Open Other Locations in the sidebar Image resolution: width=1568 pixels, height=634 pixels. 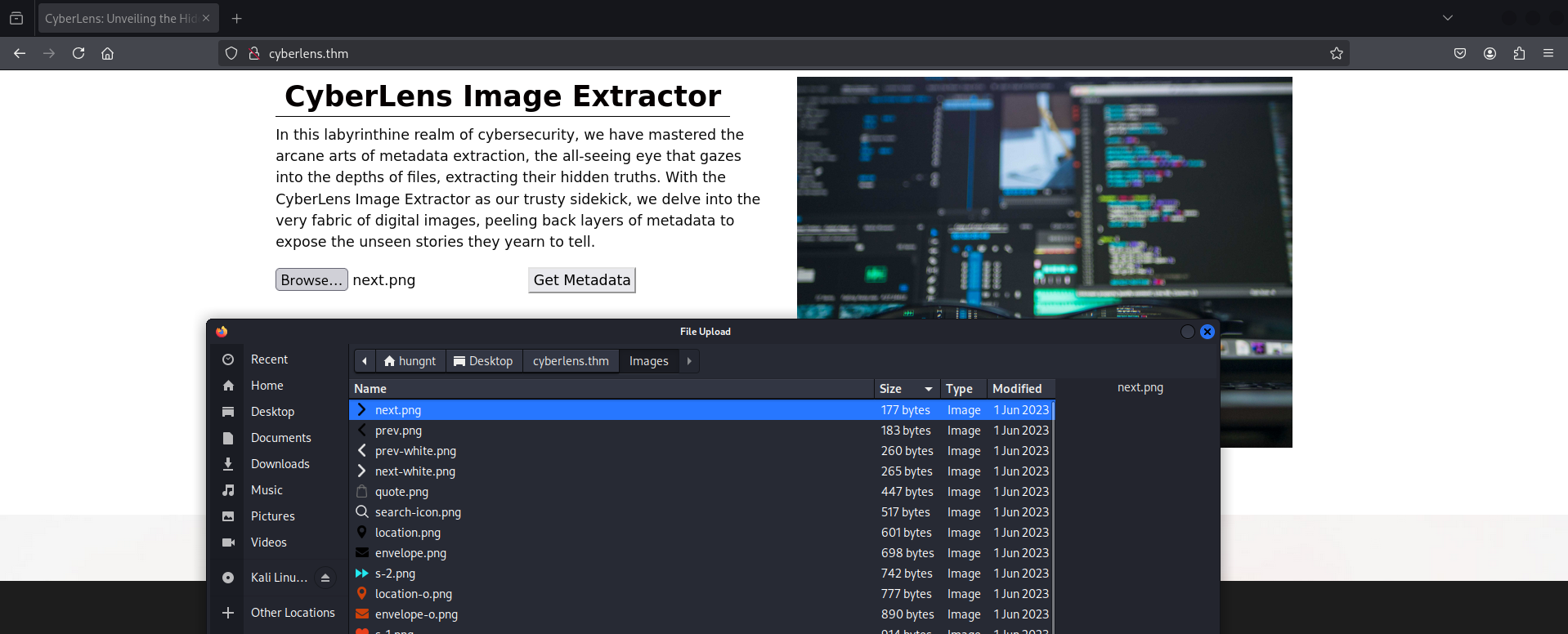(x=292, y=613)
